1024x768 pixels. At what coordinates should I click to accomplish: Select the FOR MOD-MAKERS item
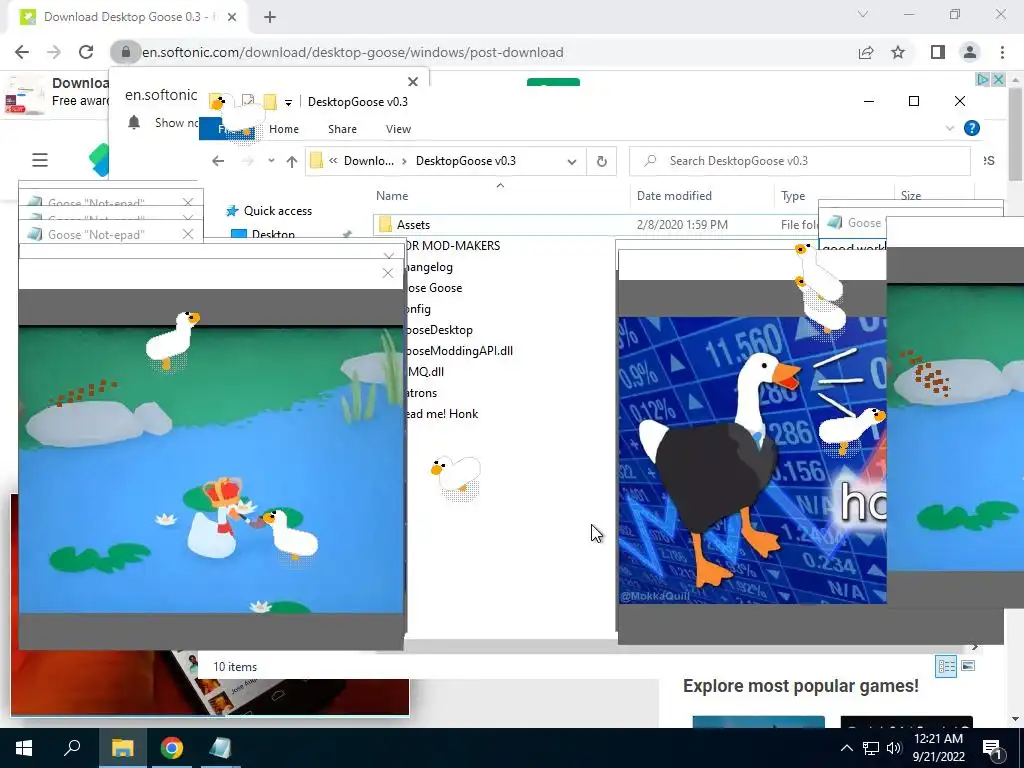pos(452,246)
